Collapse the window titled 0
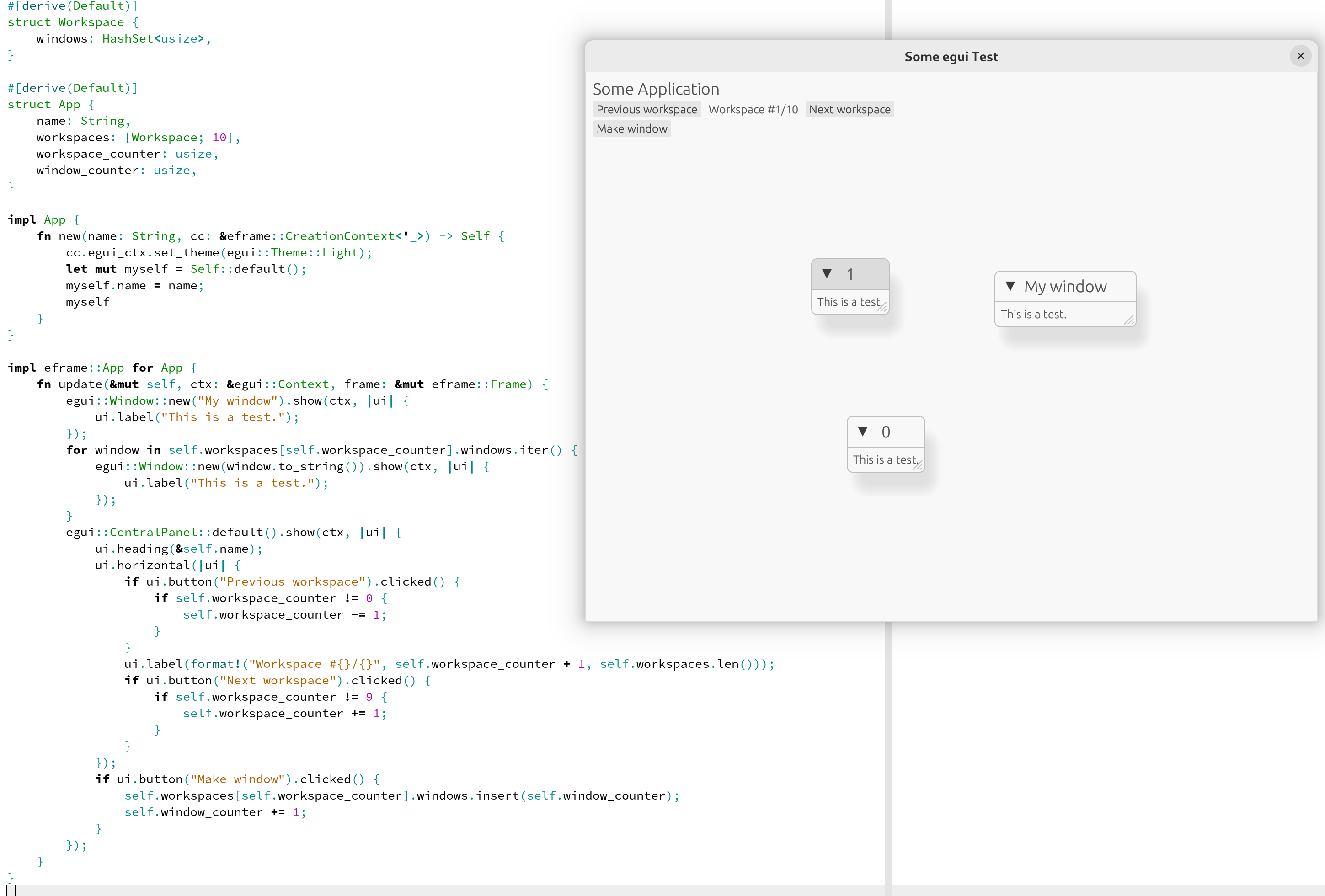 pos(863,432)
